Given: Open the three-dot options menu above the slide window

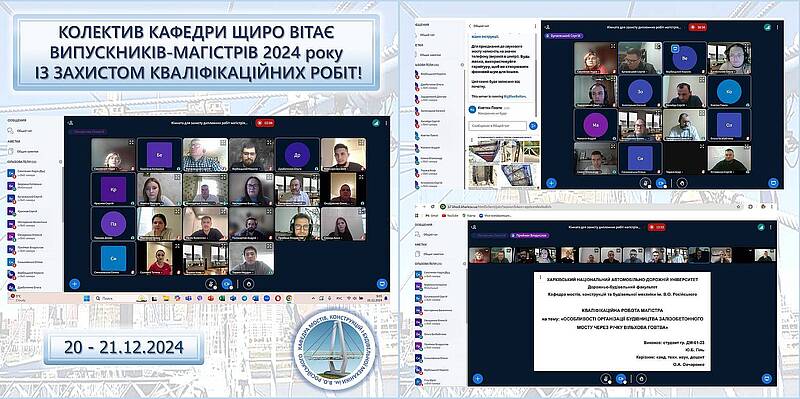Looking at the screenshot, I should (771, 228).
